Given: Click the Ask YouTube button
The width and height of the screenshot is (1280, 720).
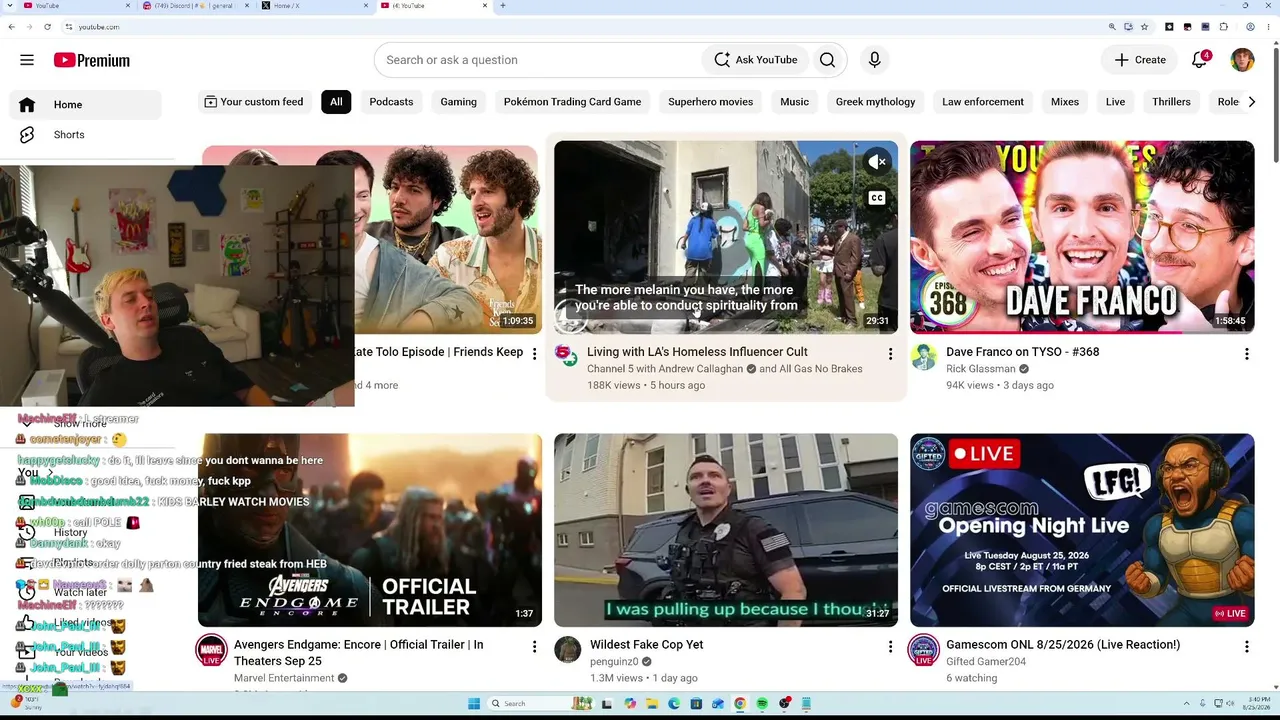Looking at the screenshot, I should coord(756,60).
